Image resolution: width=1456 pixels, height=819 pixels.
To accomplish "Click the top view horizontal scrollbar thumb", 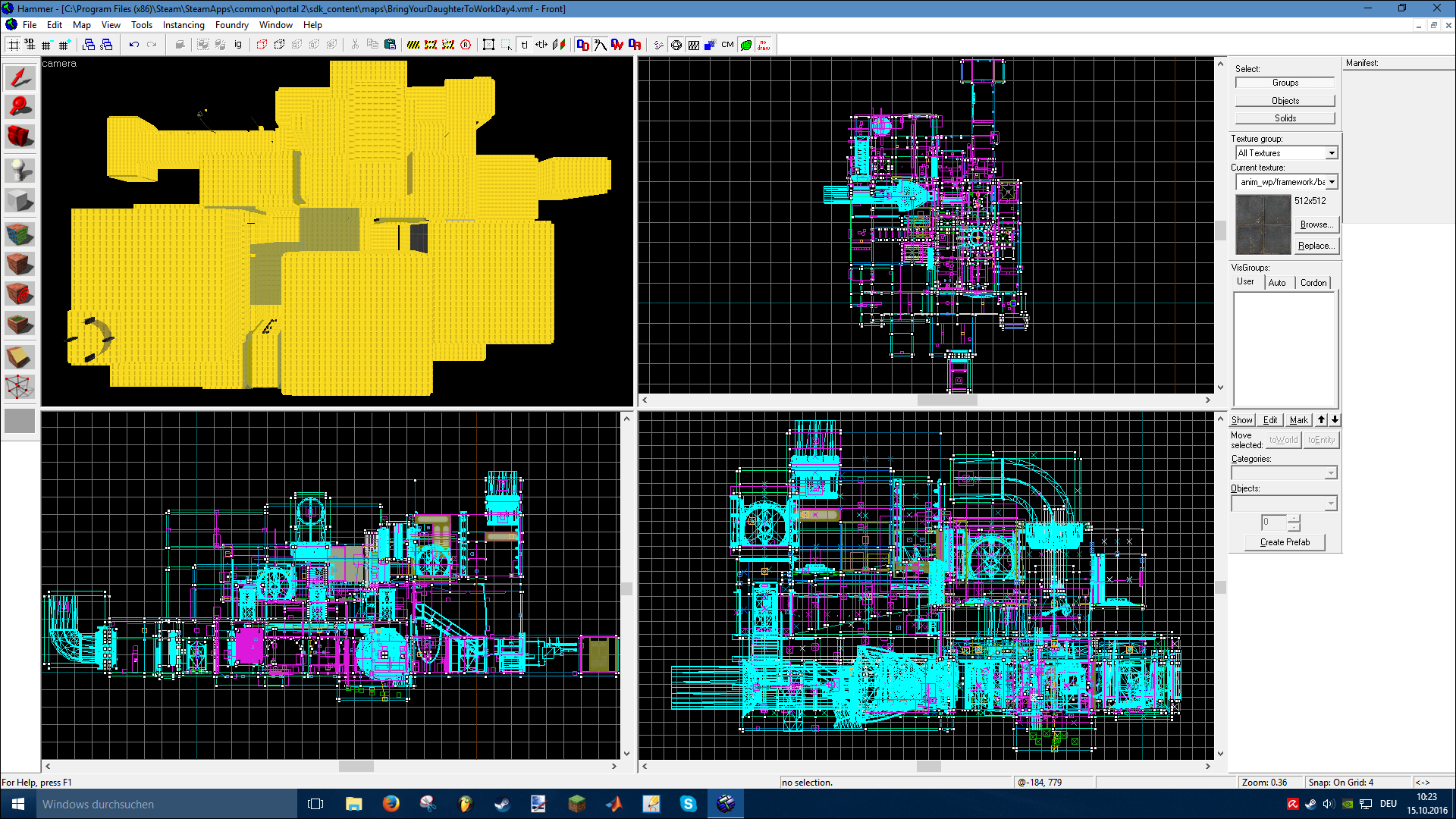I will click(x=947, y=400).
